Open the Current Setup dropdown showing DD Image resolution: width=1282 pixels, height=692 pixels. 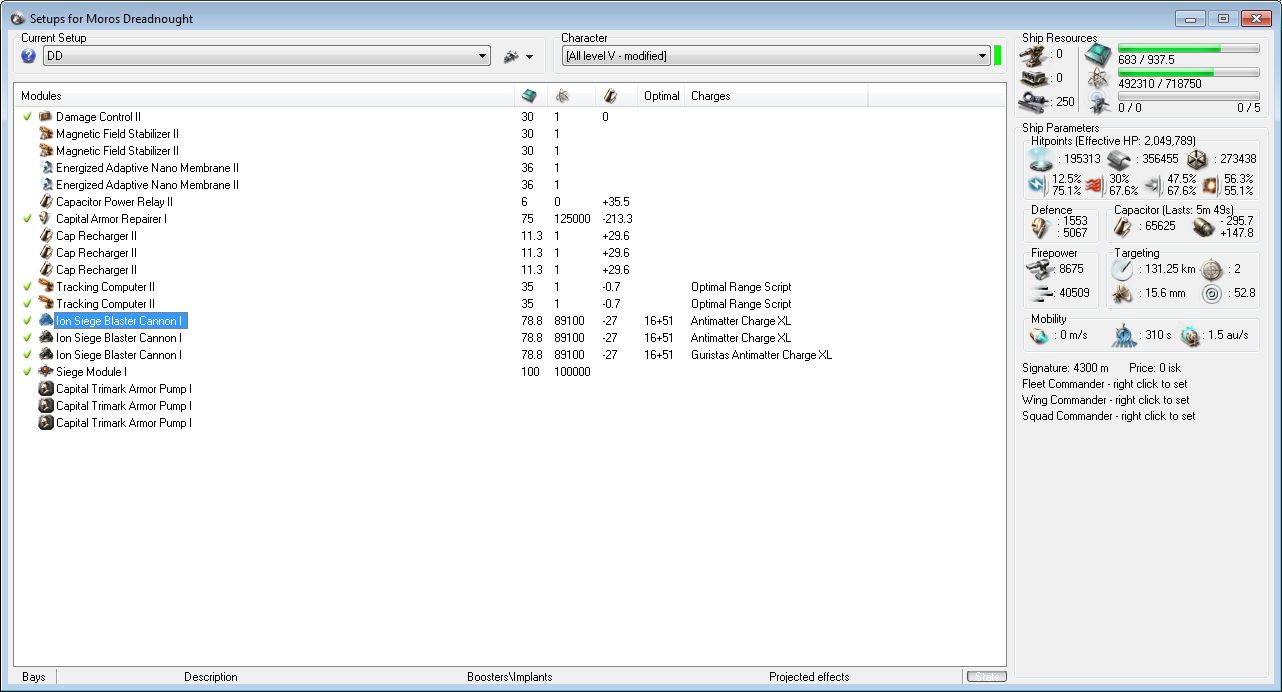(x=266, y=57)
